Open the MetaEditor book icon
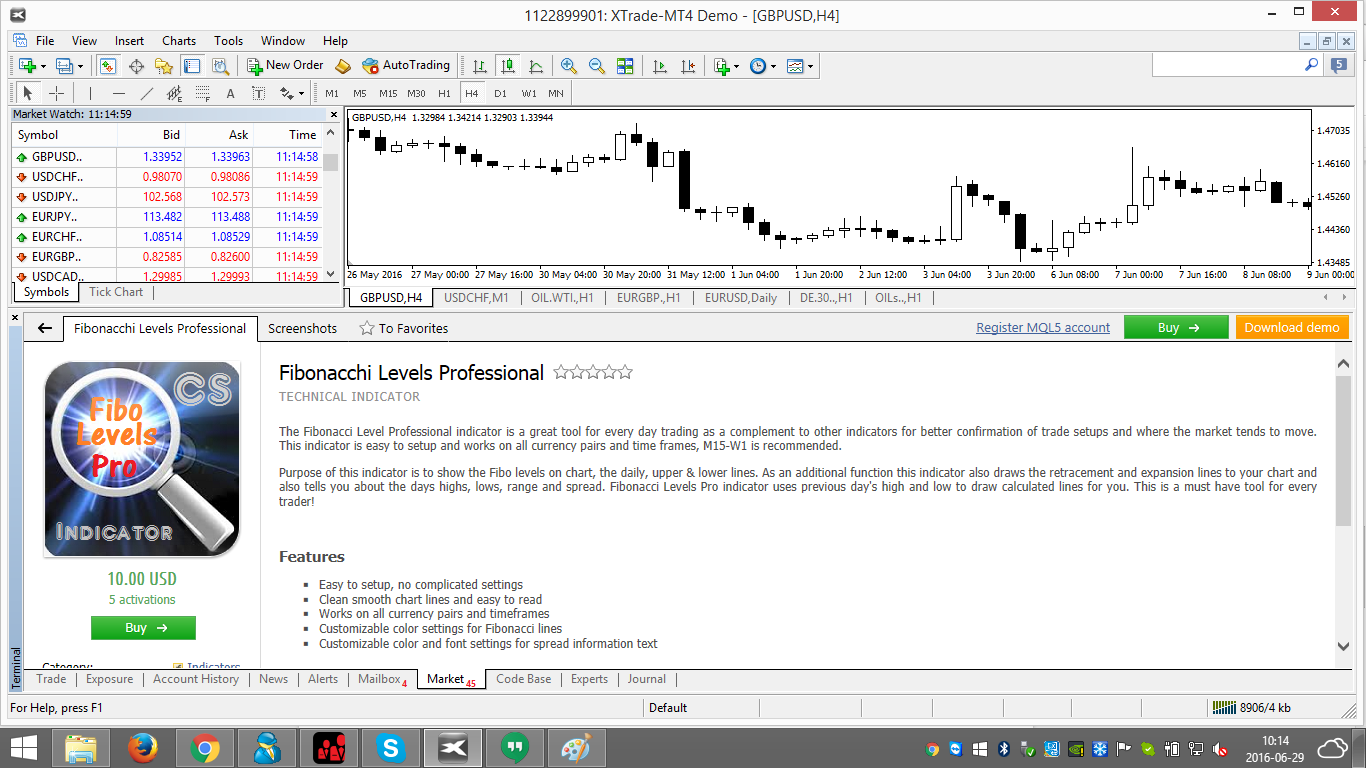 click(343, 66)
